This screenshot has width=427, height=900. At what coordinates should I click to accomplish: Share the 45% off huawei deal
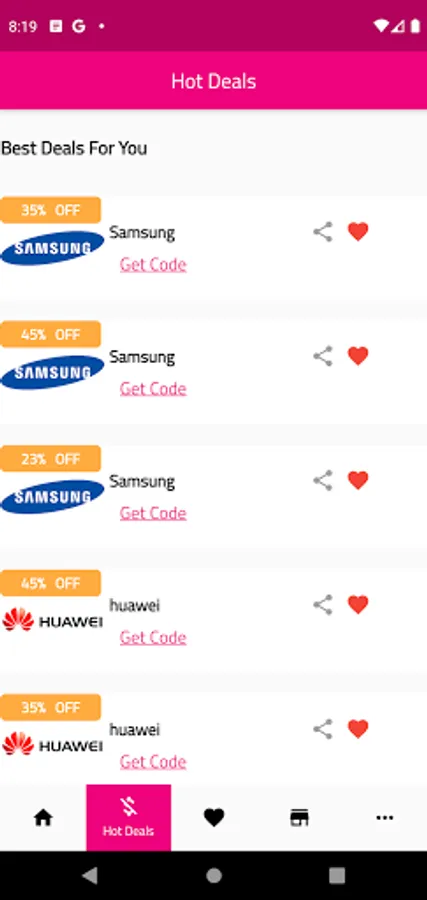point(323,604)
